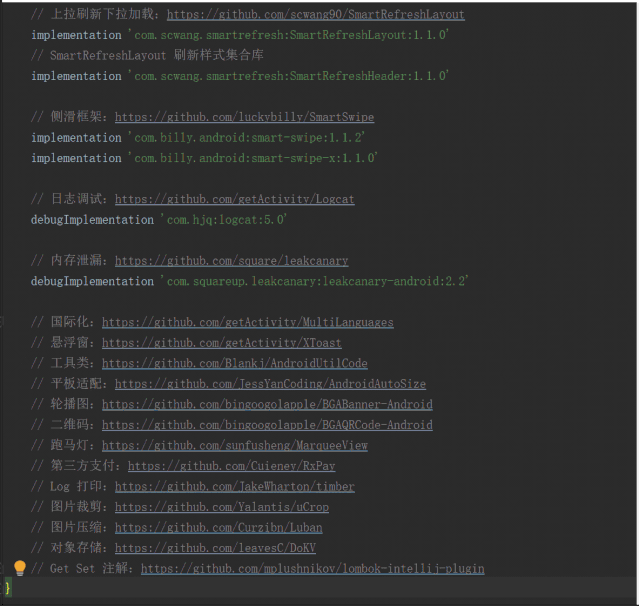Open the square leakcanary GitHub link
The height and width of the screenshot is (606, 639).
click(231, 260)
